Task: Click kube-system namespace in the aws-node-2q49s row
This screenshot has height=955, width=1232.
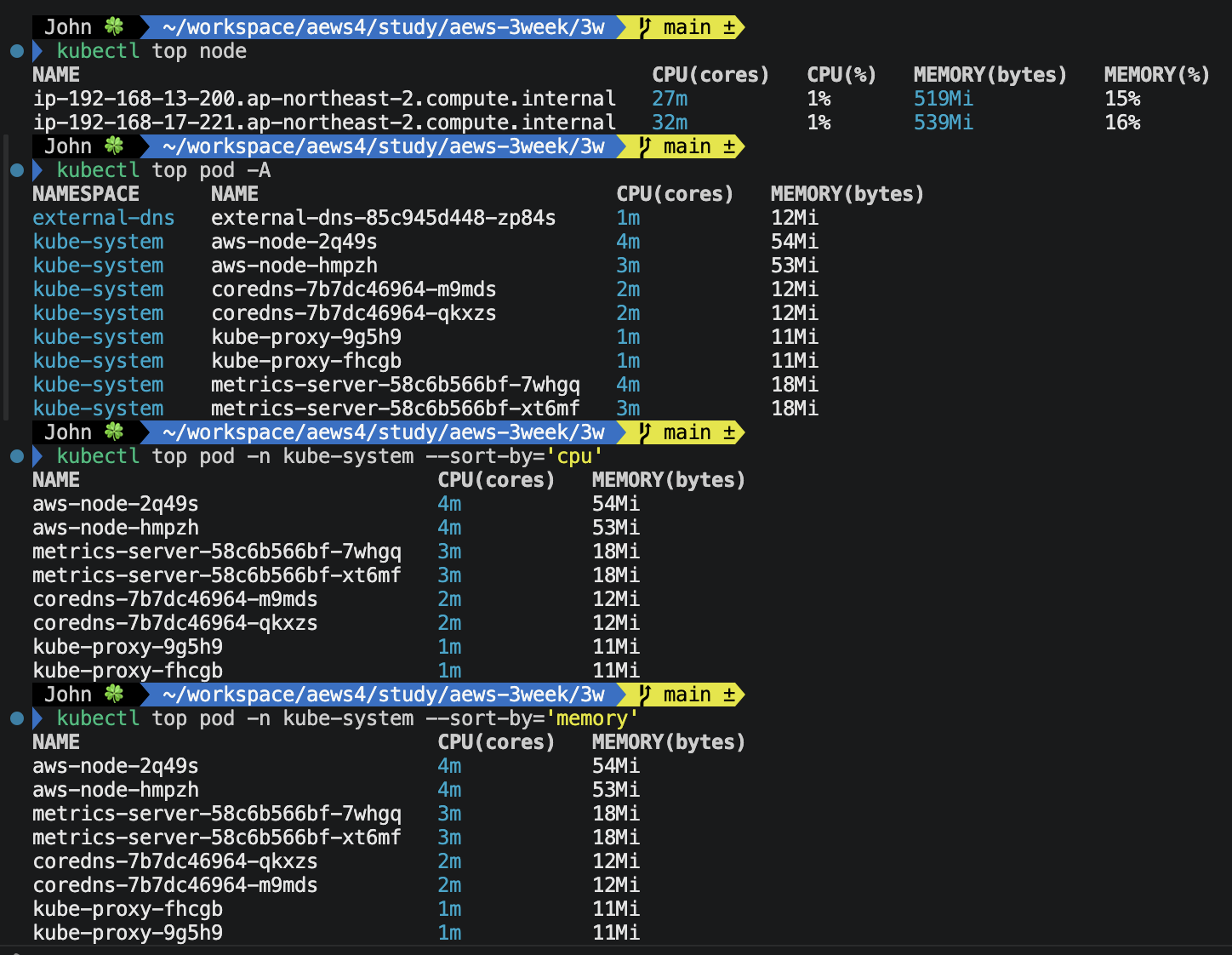Action: (98, 242)
